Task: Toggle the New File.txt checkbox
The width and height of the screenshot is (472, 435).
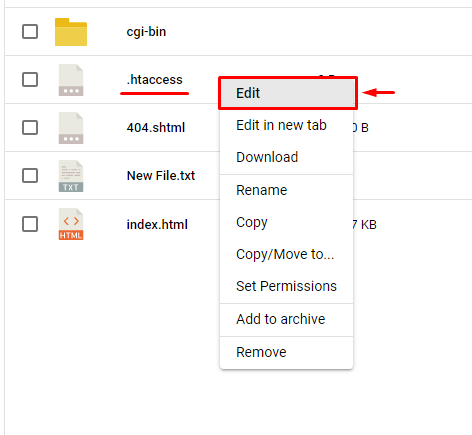Action: (30, 175)
